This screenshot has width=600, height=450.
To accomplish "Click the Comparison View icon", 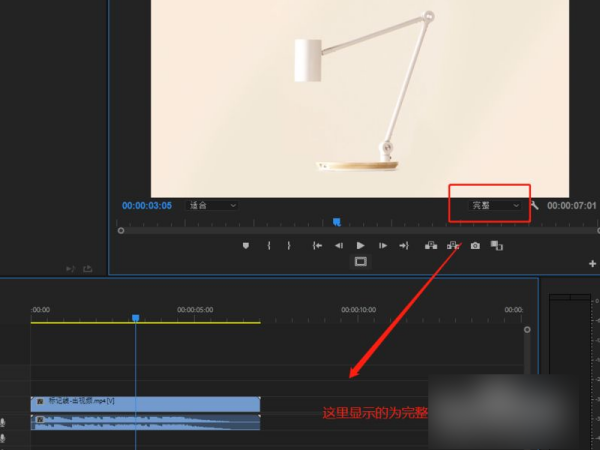I will pos(496,245).
